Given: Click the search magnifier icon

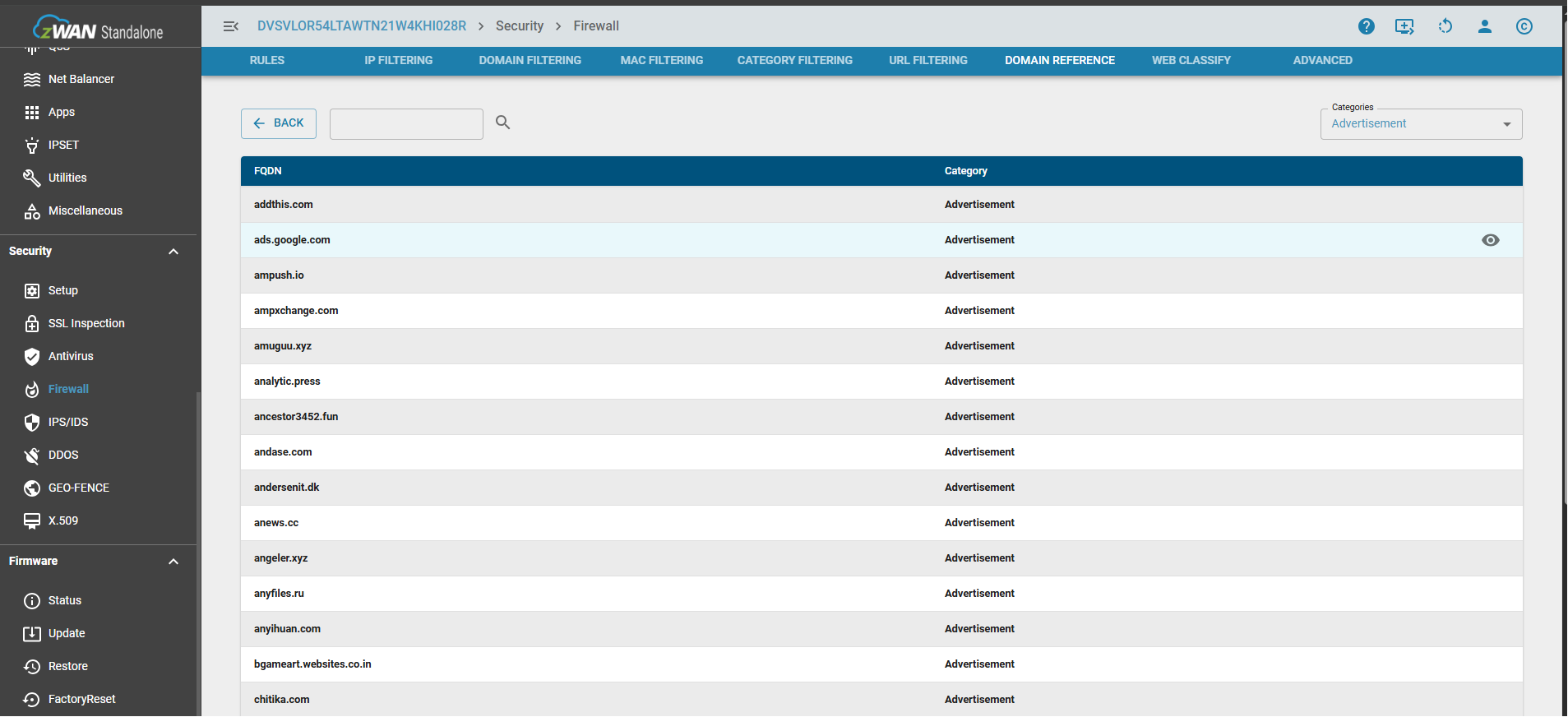Looking at the screenshot, I should (x=502, y=123).
